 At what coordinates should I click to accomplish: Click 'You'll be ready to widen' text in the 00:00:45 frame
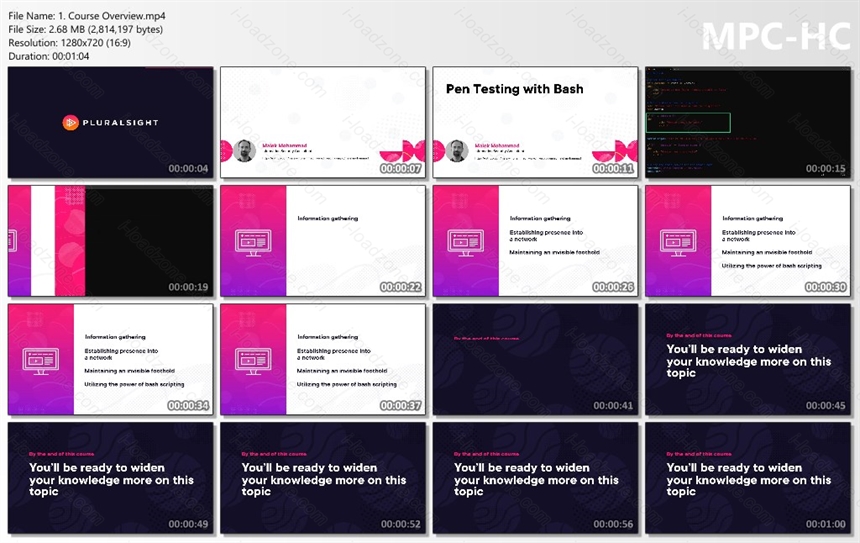point(734,349)
